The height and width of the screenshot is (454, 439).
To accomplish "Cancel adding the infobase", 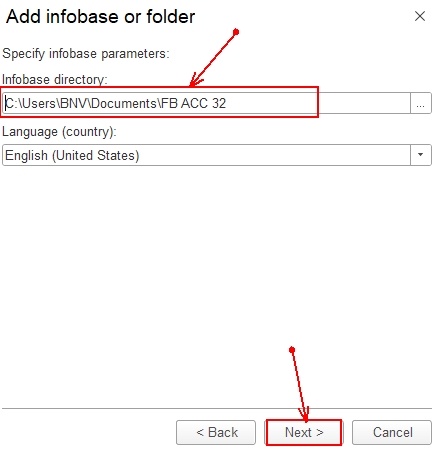I will [x=392, y=432].
